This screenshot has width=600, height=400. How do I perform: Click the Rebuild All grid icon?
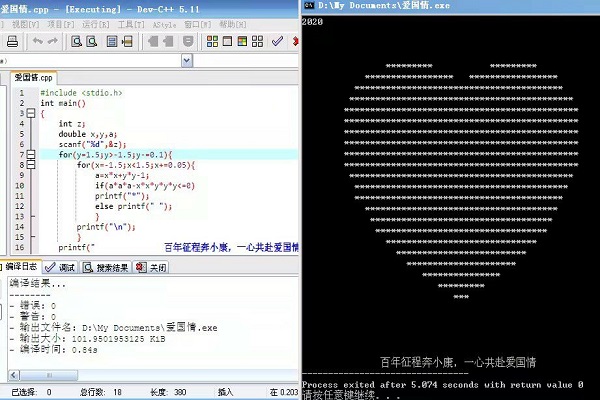tap(258, 41)
